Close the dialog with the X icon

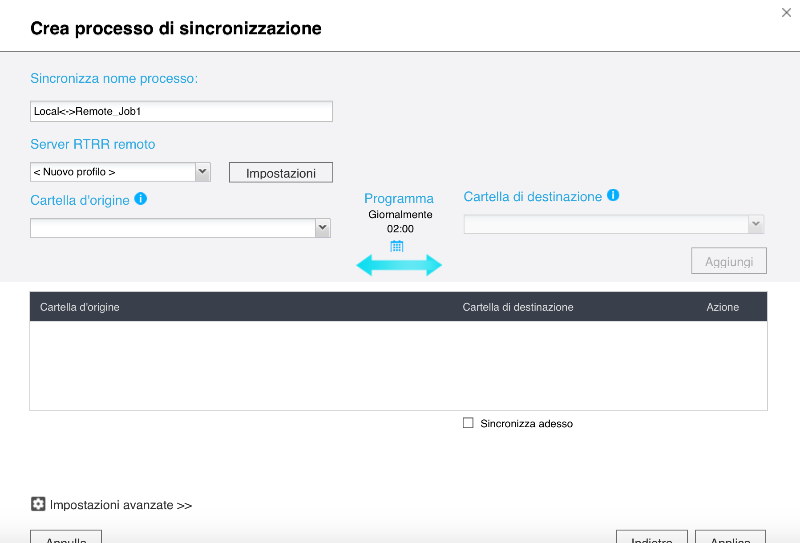[786, 12]
